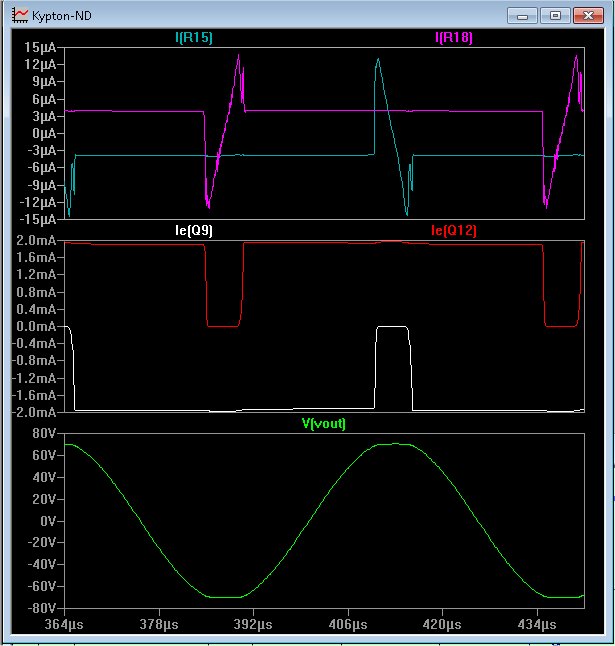Click the 378µs time axis label

click(159, 624)
